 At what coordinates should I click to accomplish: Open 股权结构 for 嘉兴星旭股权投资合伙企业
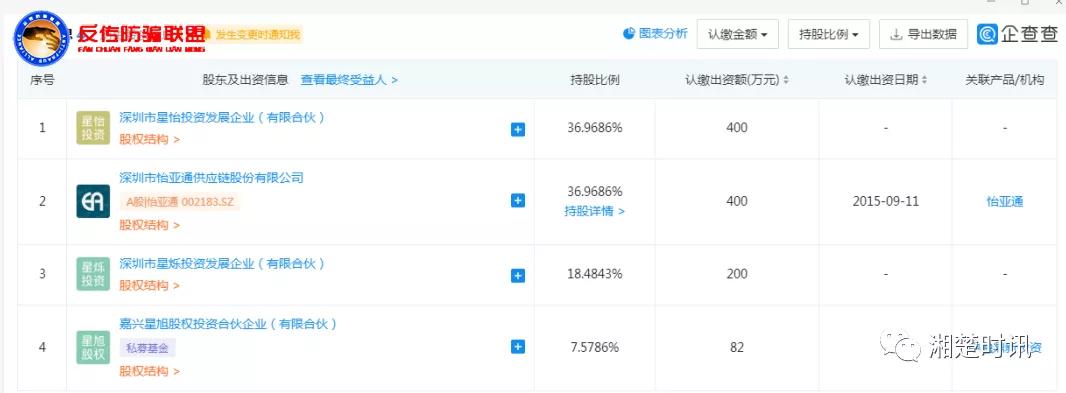(x=150, y=371)
